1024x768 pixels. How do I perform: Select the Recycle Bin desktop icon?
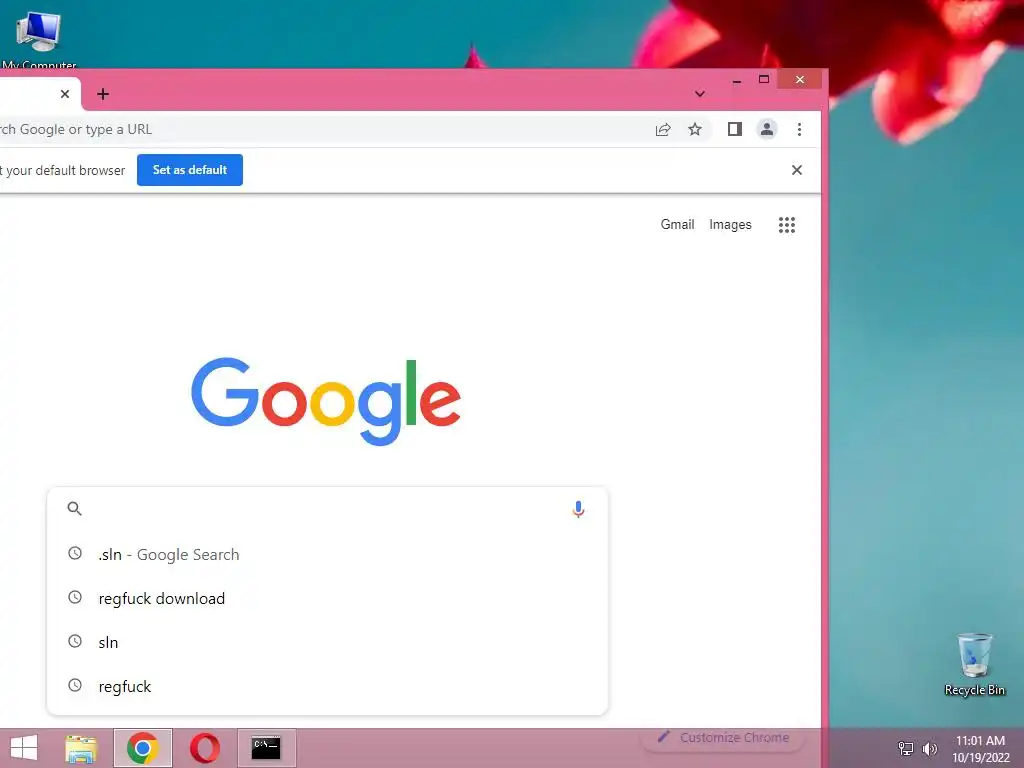pos(974,664)
